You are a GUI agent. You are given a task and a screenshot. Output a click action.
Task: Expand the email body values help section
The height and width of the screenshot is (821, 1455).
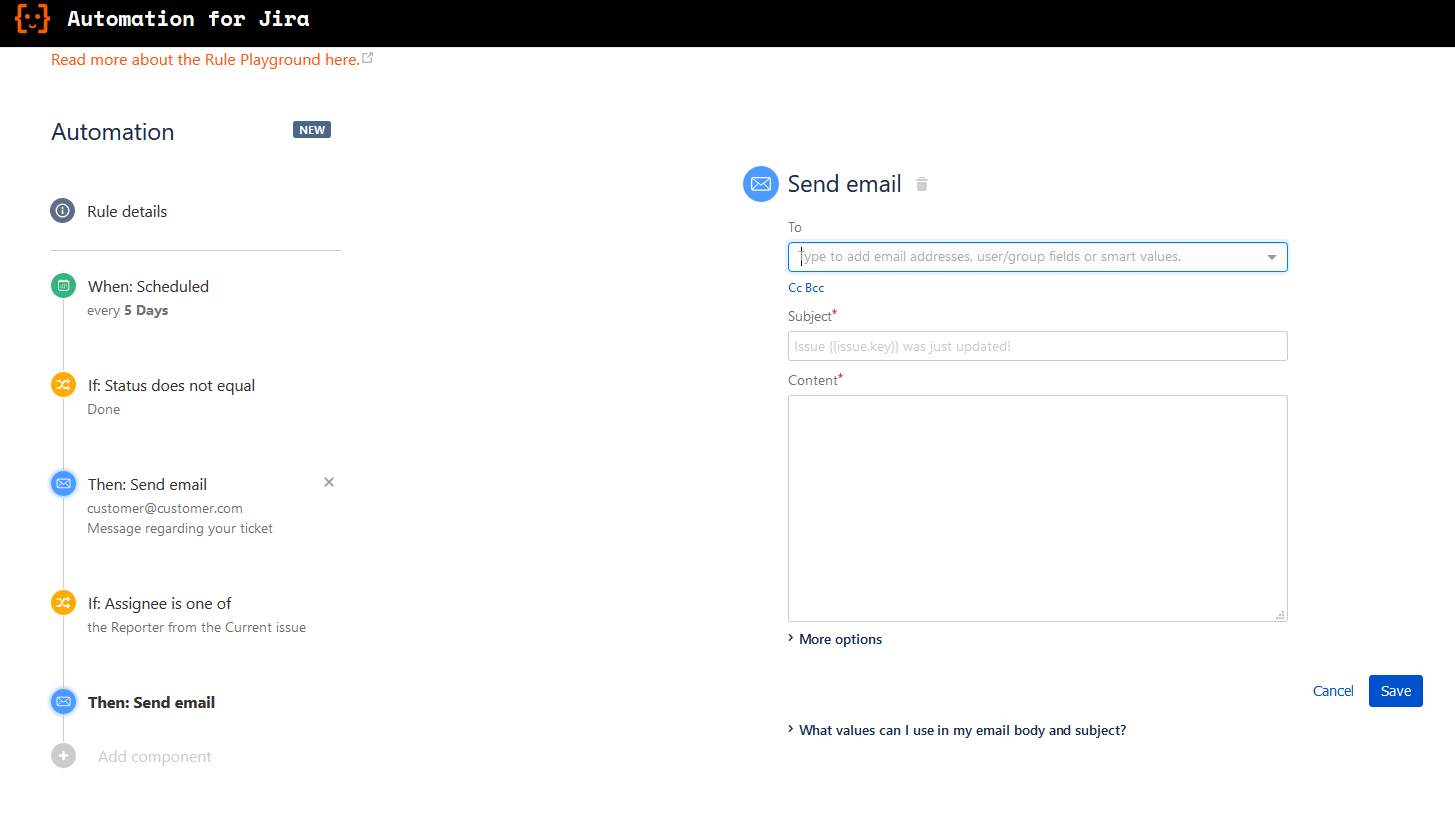coord(961,730)
